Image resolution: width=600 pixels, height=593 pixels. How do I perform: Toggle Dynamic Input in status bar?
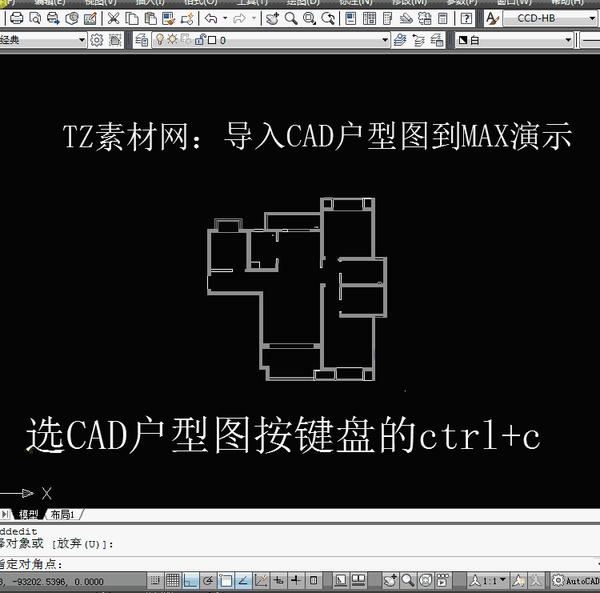[x=278, y=581]
